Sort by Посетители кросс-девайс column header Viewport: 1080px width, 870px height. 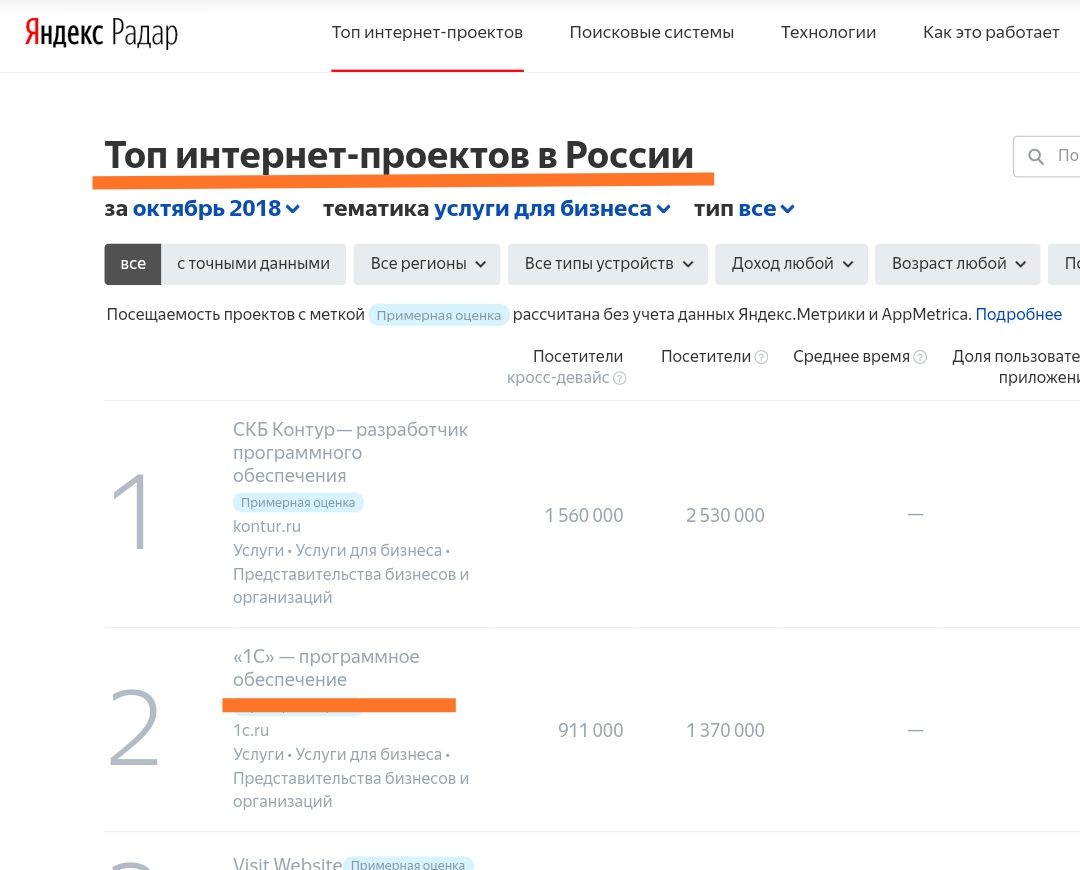coord(566,366)
